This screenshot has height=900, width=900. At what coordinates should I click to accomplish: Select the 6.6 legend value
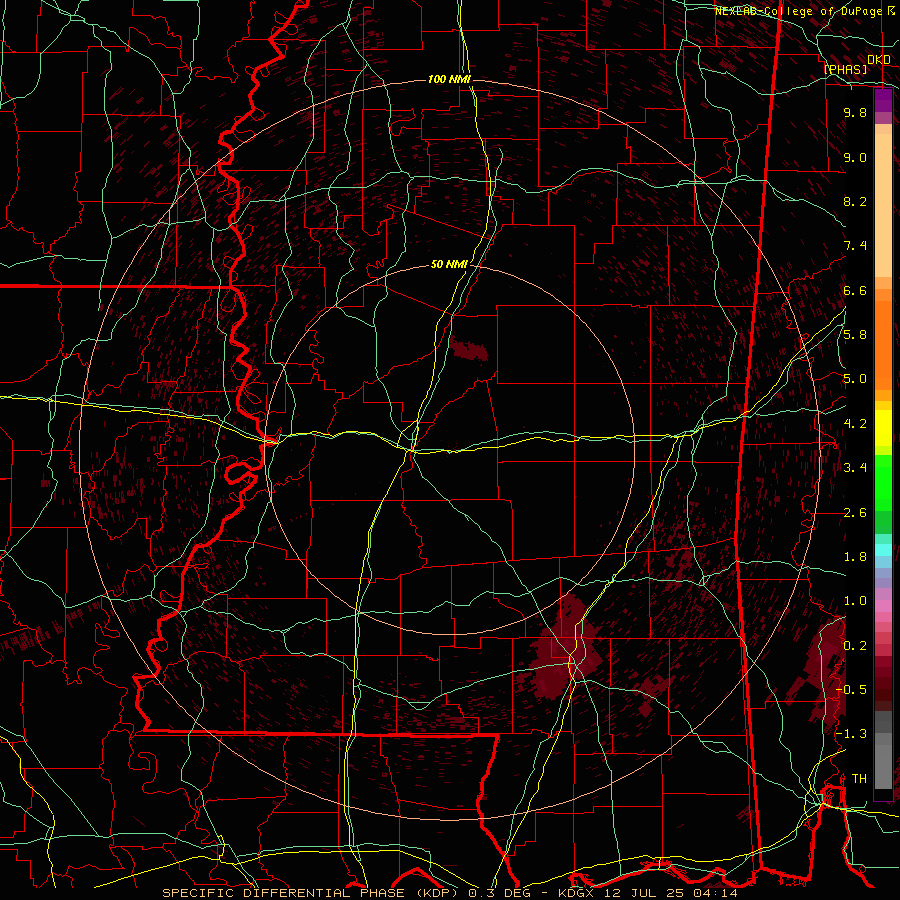[x=855, y=290]
